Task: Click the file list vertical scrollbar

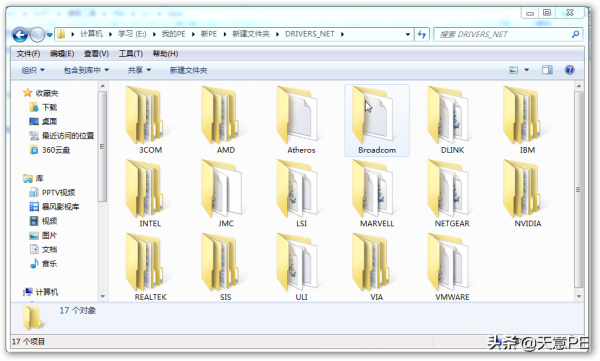Action: coord(578,190)
